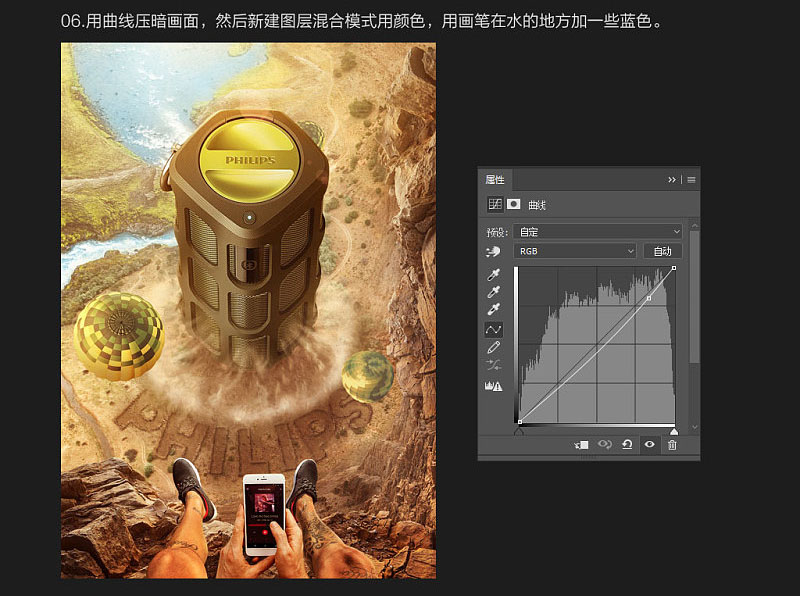Click the 自动 auto button

[x=662, y=251]
